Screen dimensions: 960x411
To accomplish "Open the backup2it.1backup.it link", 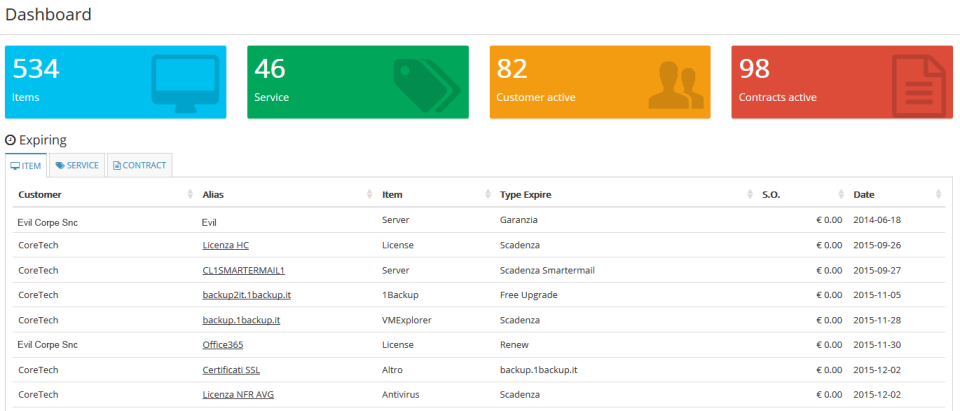I will tap(246, 295).
